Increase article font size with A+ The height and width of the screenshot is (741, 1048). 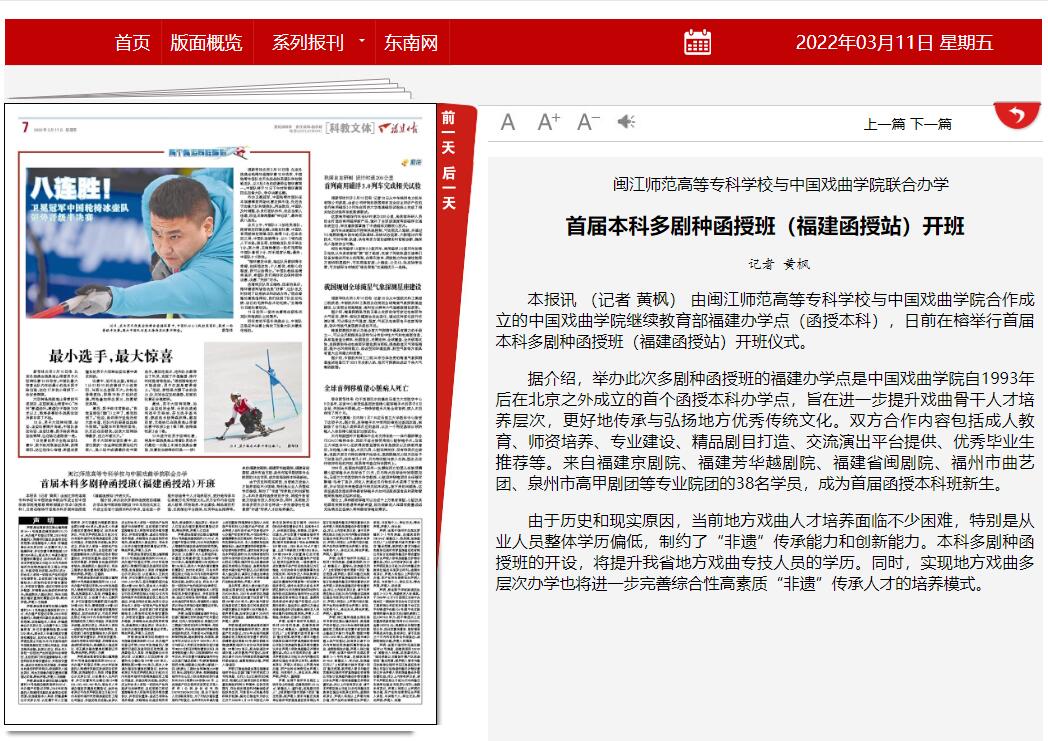(549, 122)
